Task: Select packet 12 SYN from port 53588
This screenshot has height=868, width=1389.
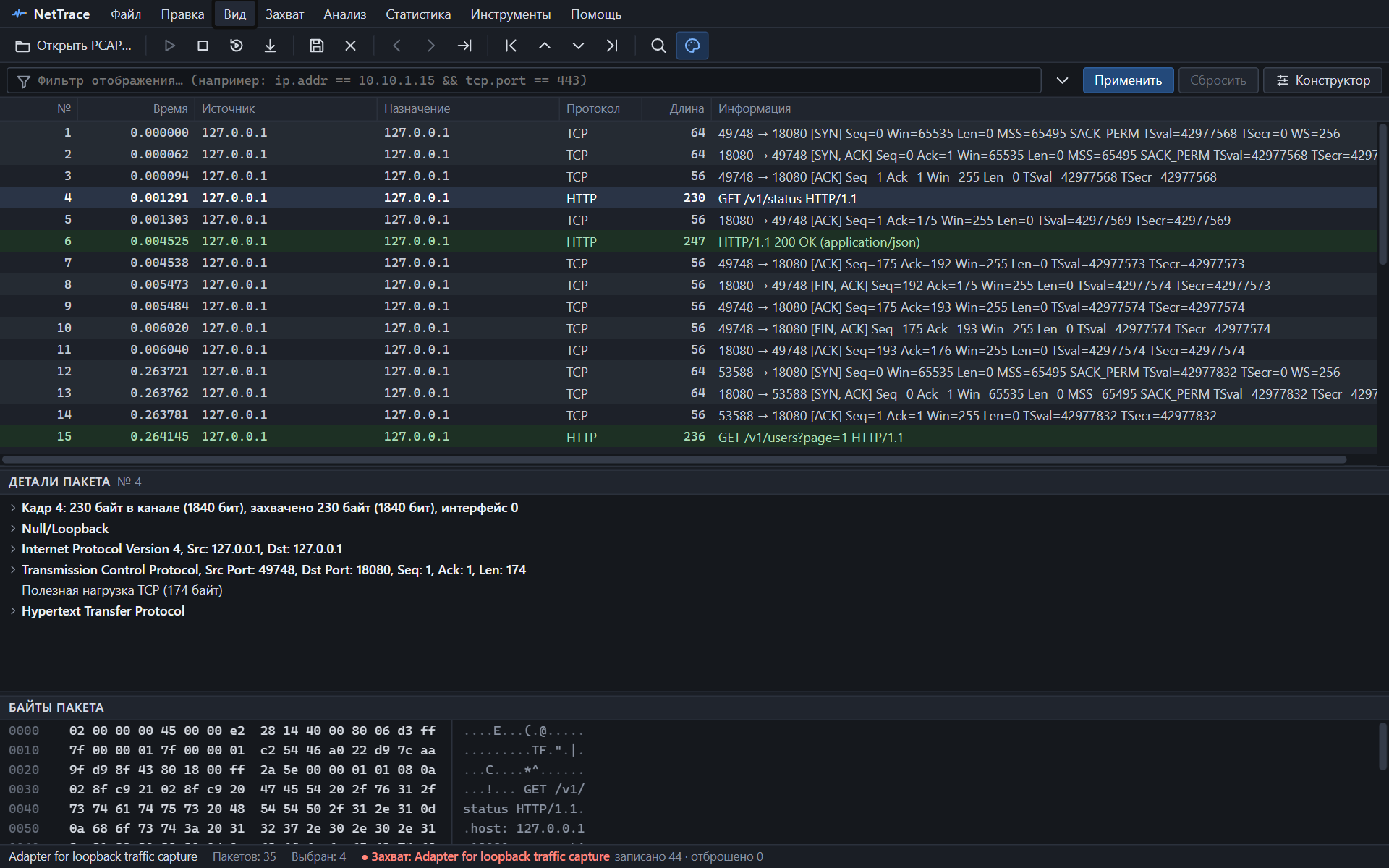Action: pyautogui.click(x=689, y=372)
